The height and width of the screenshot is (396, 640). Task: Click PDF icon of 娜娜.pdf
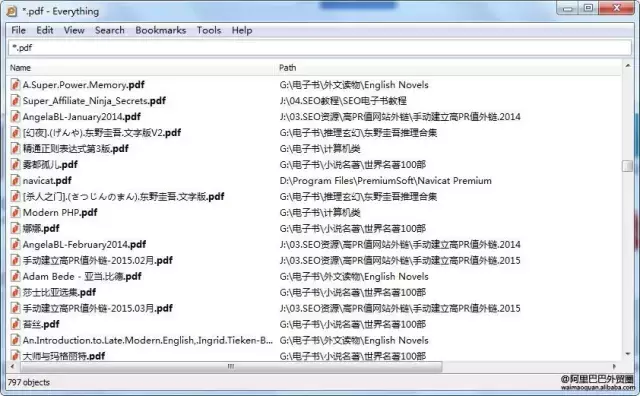[15, 228]
